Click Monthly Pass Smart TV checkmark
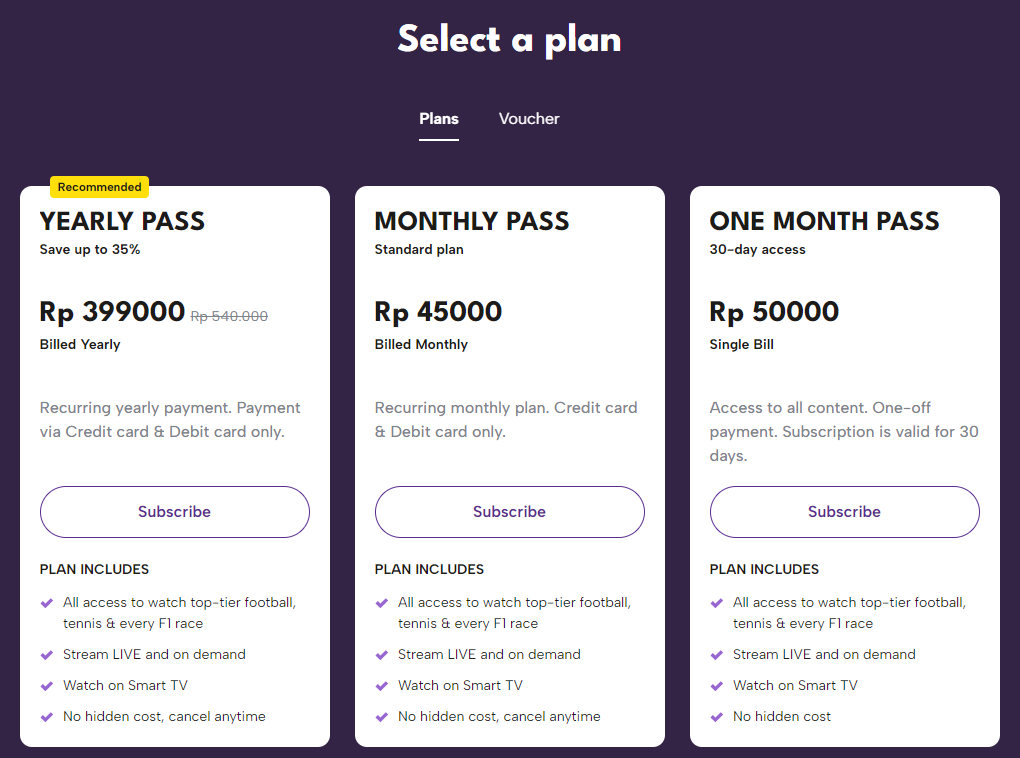The image size is (1020, 758). point(381,686)
